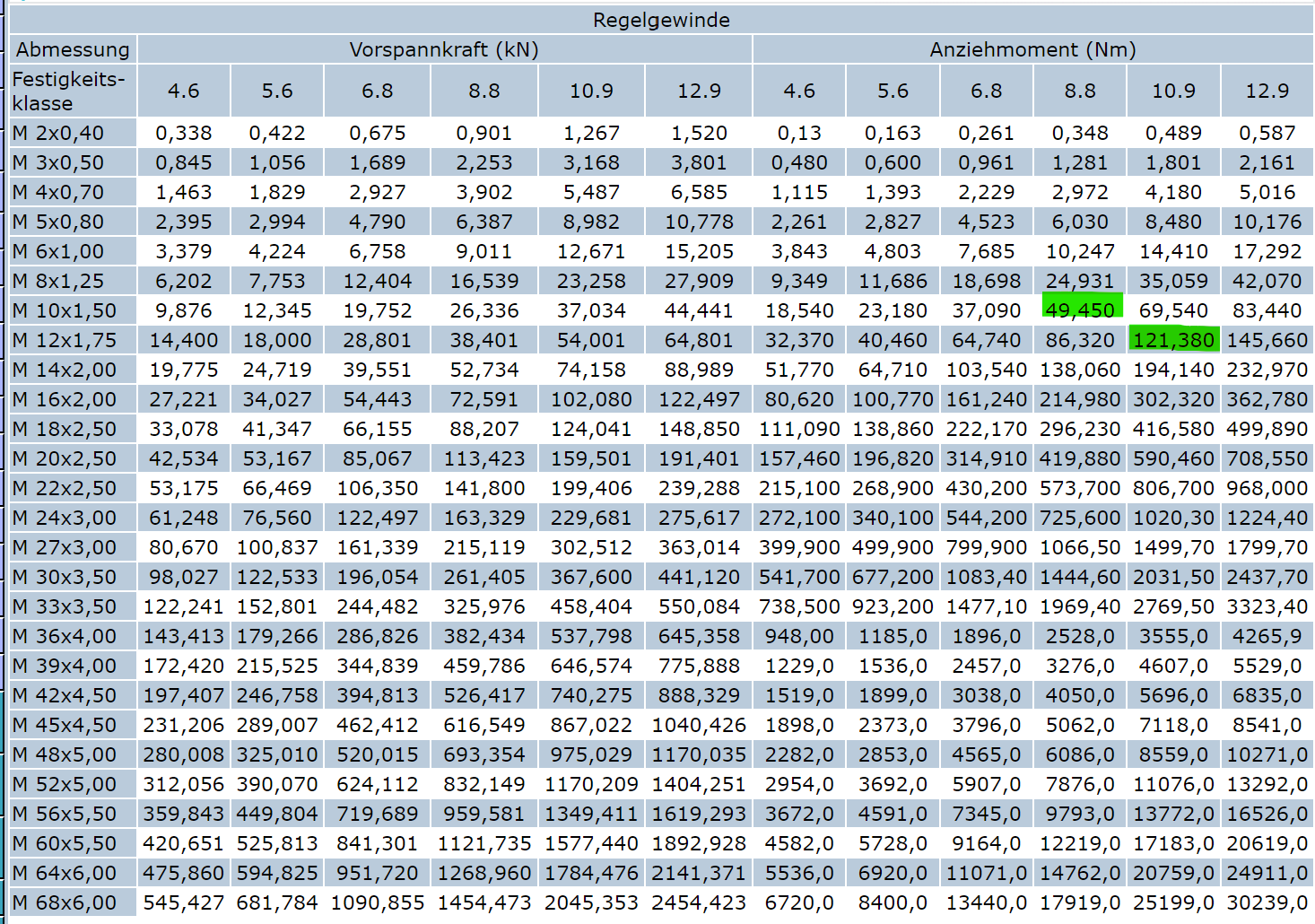The height and width of the screenshot is (924, 1315).
Task: Select the value 499,890 in the M 18x2,50 row
Action: (1267, 429)
